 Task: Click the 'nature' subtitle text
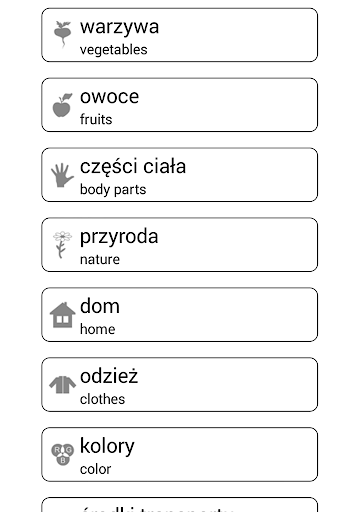100,259
